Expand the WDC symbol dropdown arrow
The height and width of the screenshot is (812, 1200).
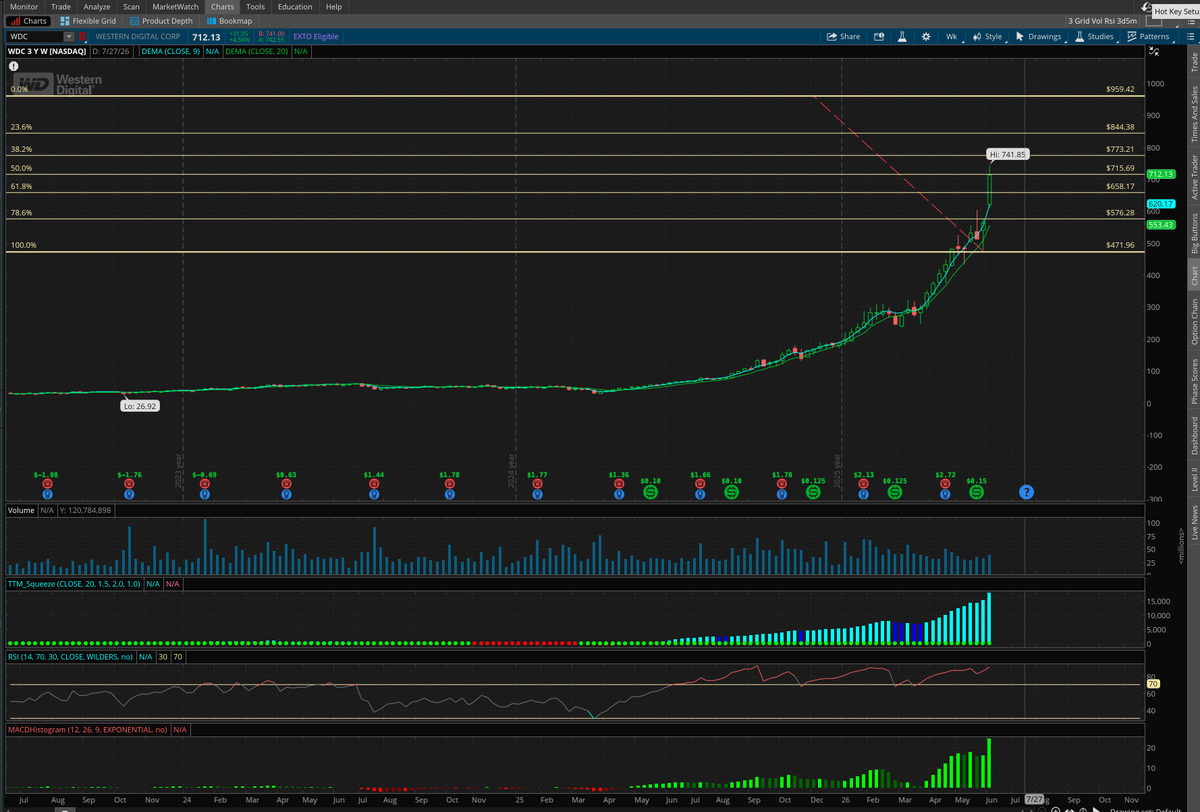coord(68,36)
